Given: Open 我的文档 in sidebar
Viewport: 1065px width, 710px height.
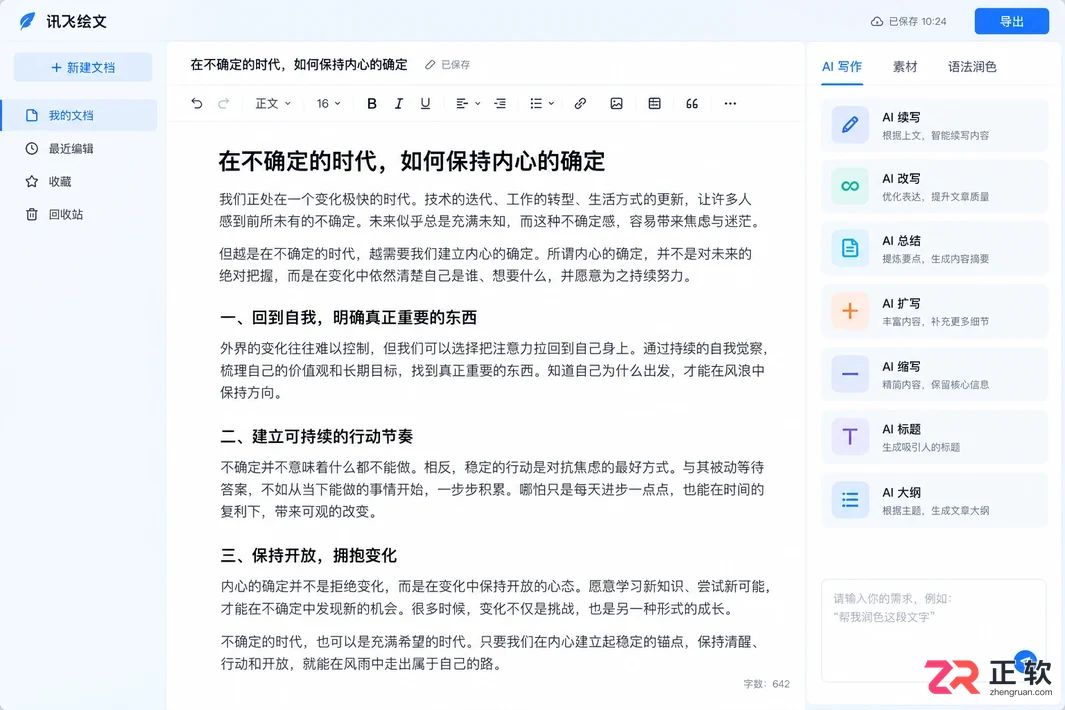Looking at the screenshot, I should 79,116.
